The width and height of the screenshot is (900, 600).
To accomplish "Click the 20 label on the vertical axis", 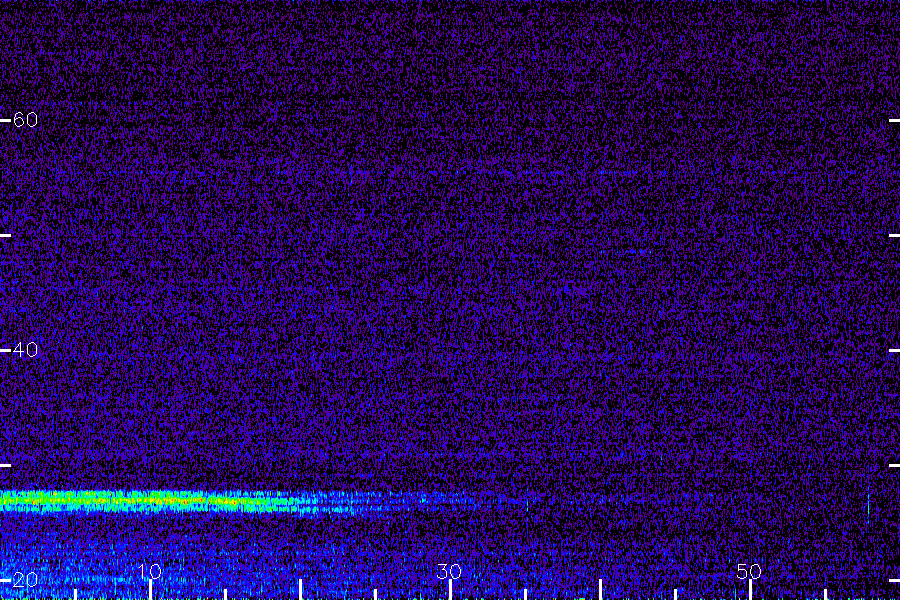I will [25, 580].
